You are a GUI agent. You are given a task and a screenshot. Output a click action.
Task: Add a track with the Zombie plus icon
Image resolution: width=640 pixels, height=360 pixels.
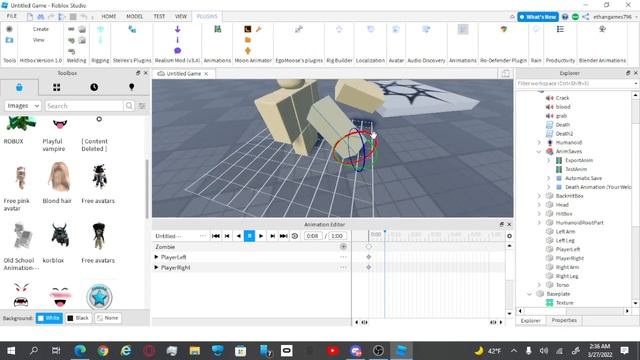(x=343, y=247)
